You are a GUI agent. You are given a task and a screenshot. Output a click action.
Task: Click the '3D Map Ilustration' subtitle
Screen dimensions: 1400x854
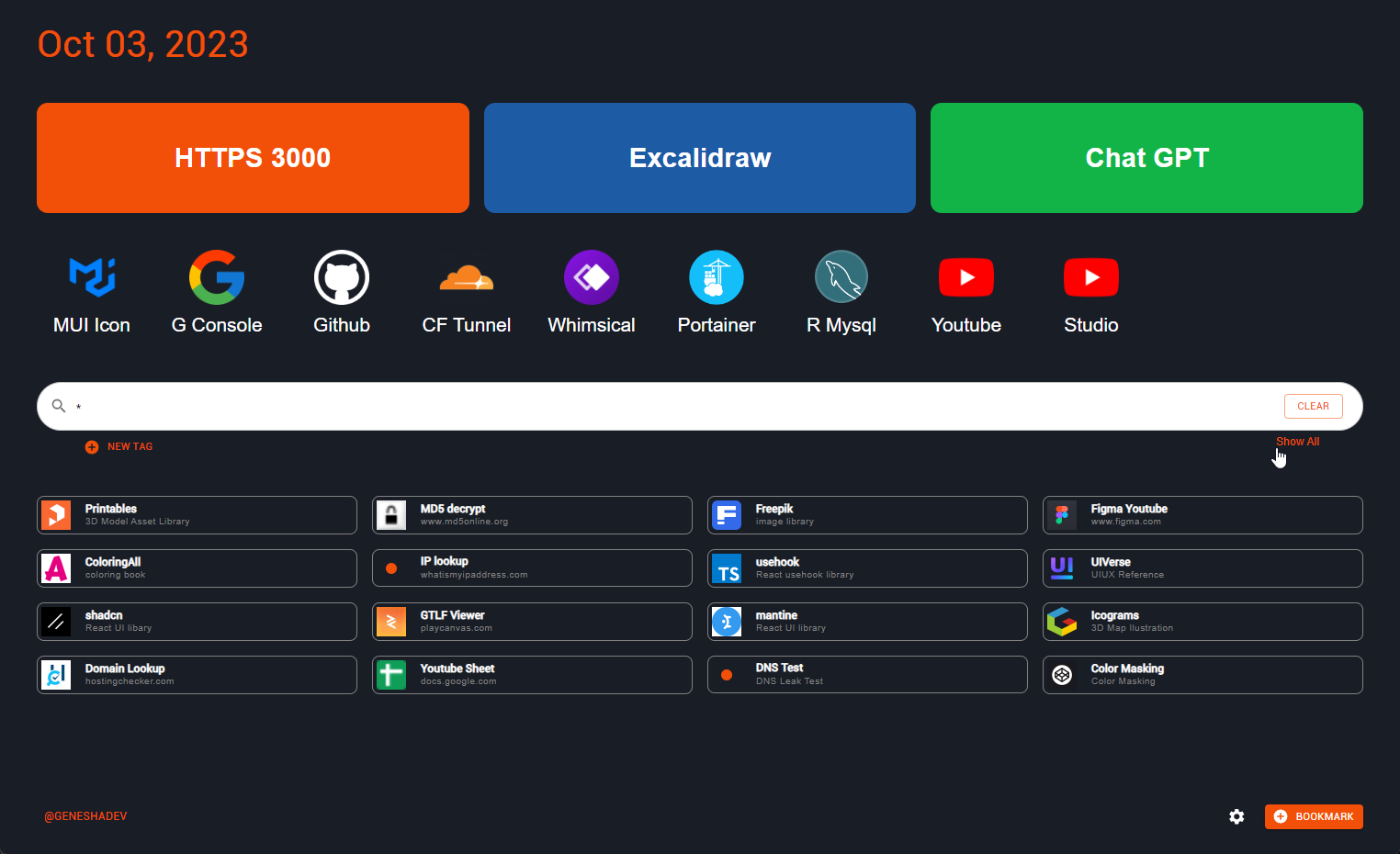coord(1132,628)
